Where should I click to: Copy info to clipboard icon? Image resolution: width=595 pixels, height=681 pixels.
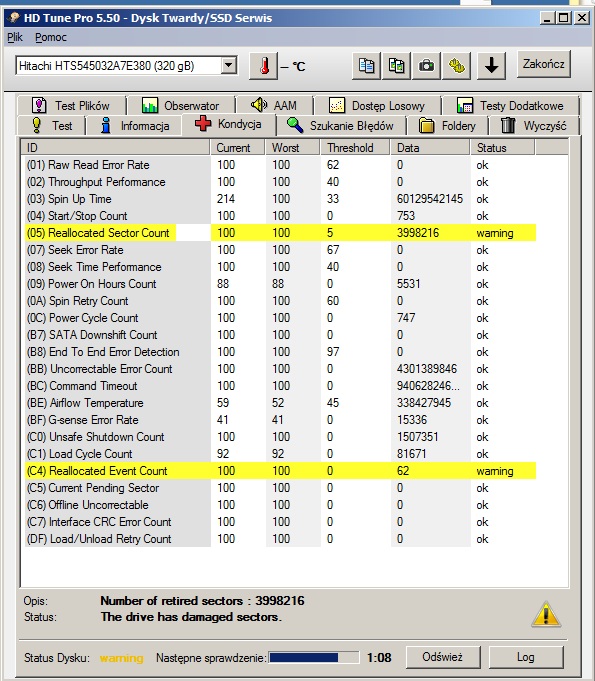[x=366, y=66]
